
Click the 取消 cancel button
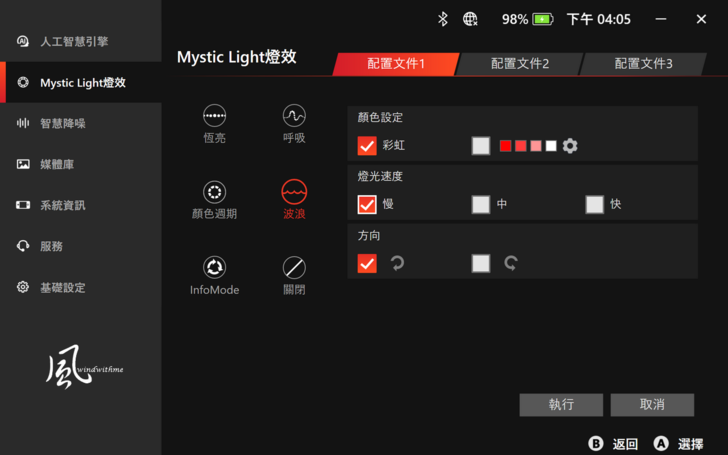click(652, 404)
